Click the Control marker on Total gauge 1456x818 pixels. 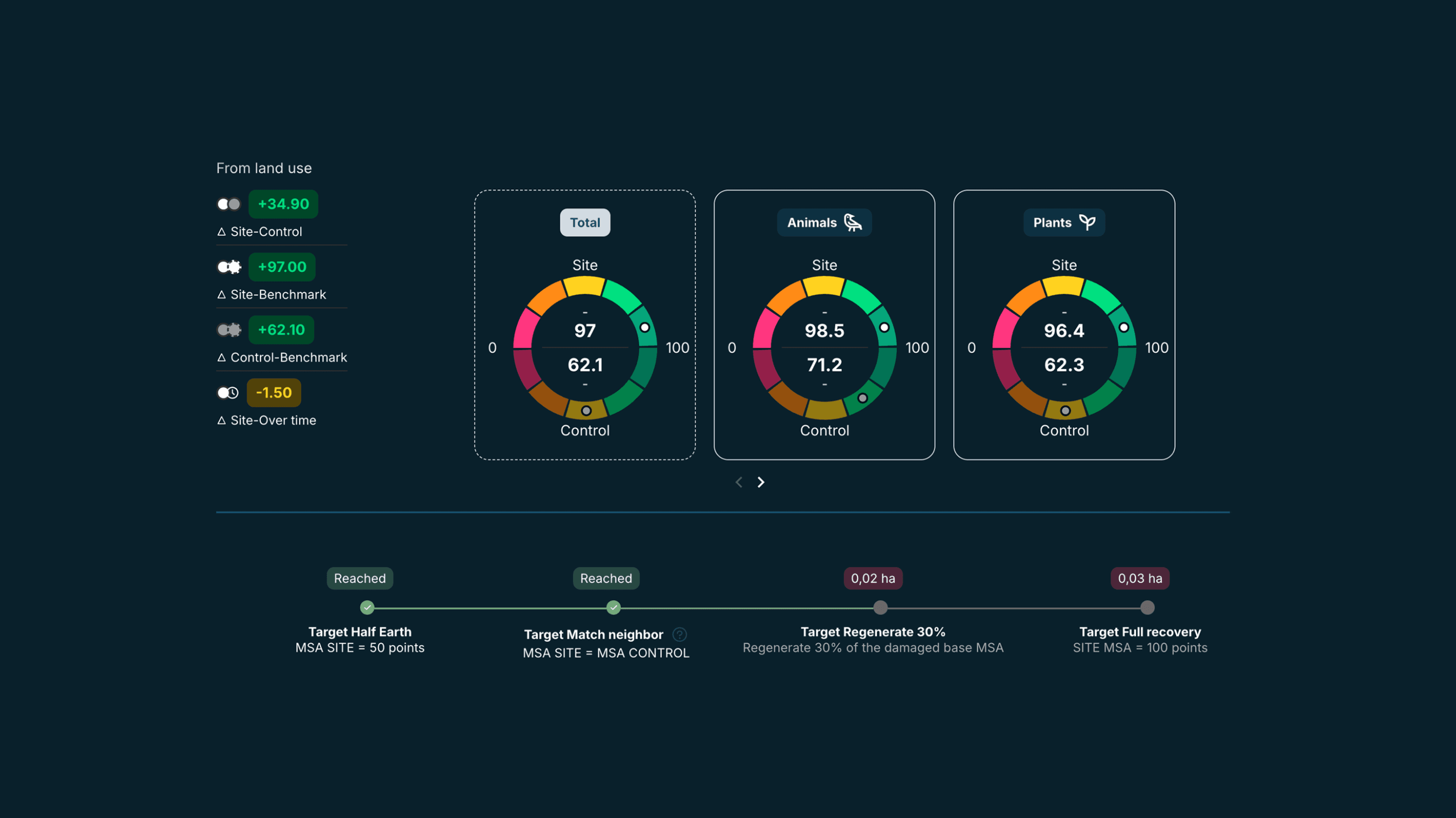[x=586, y=411]
